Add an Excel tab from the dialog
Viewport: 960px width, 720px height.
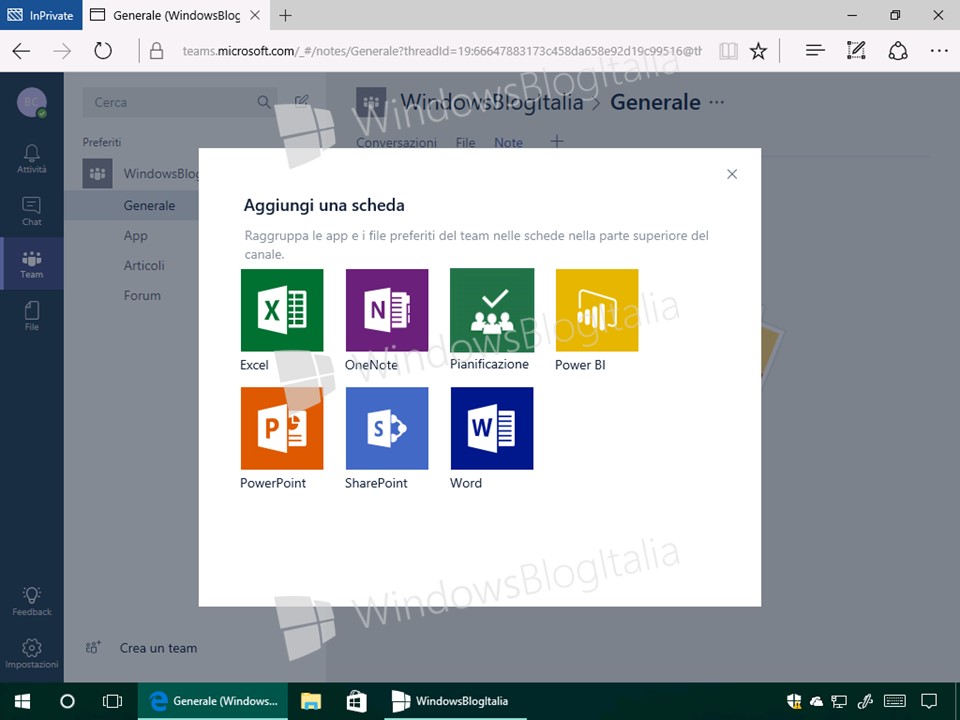[x=282, y=310]
